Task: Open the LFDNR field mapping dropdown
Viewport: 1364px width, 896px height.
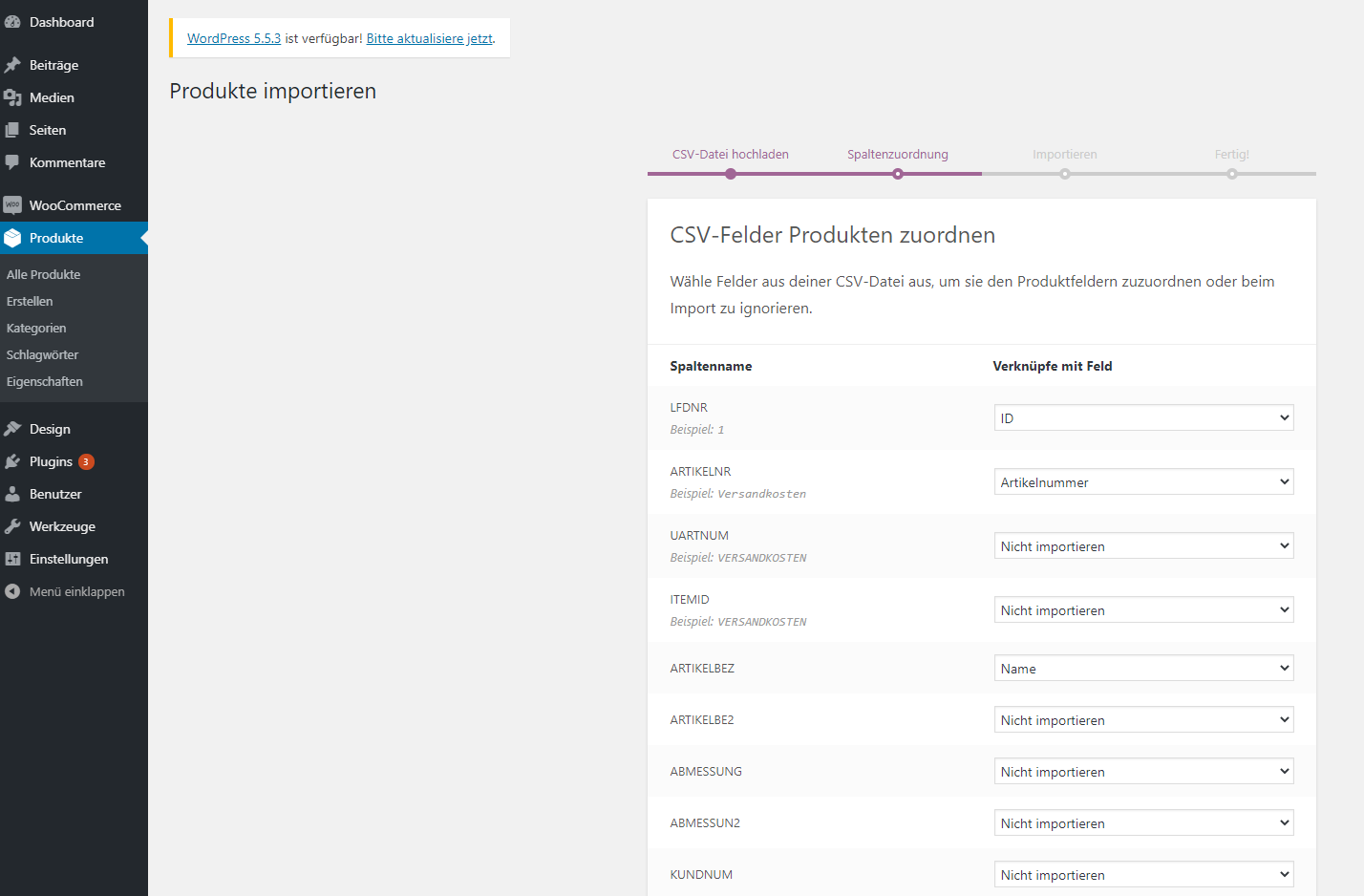Action: pos(1143,417)
